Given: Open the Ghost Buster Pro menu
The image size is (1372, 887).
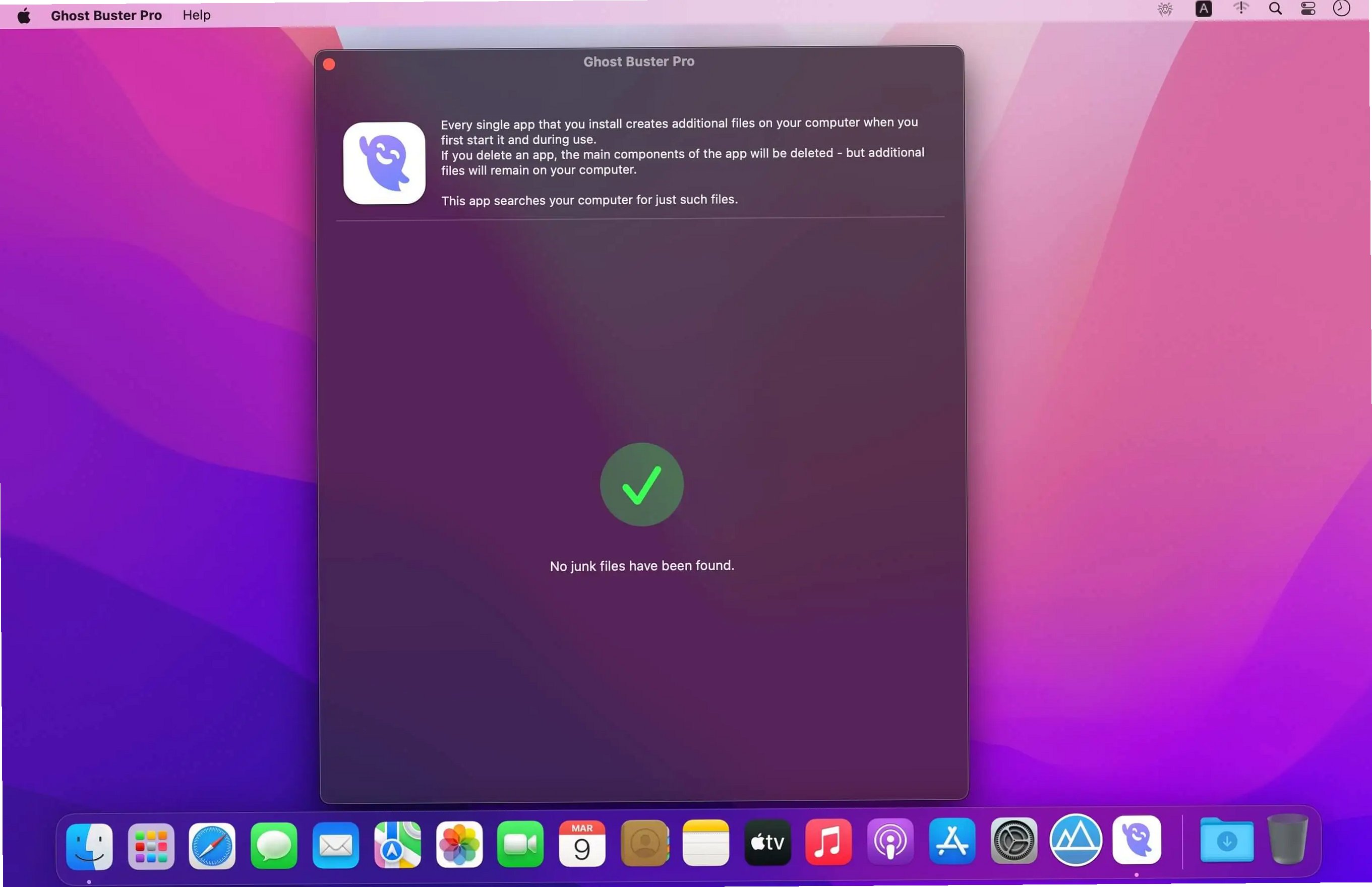Looking at the screenshot, I should click(x=106, y=16).
